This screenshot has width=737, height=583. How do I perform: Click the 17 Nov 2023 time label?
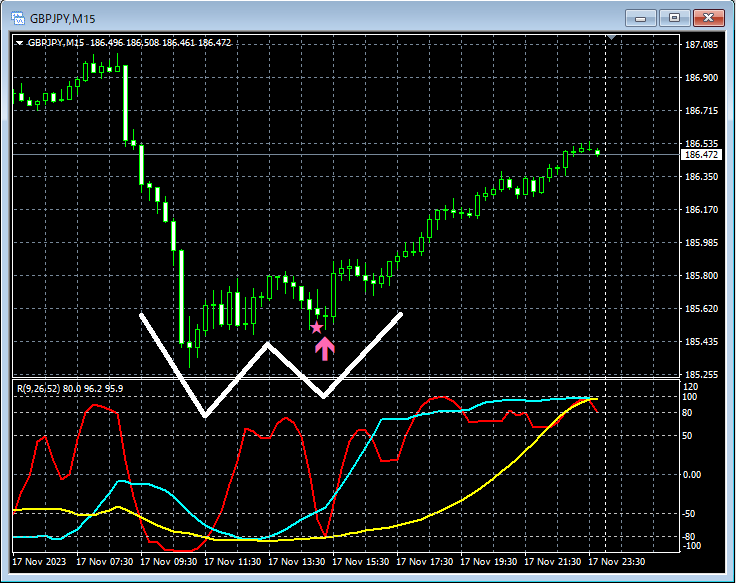click(x=39, y=562)
